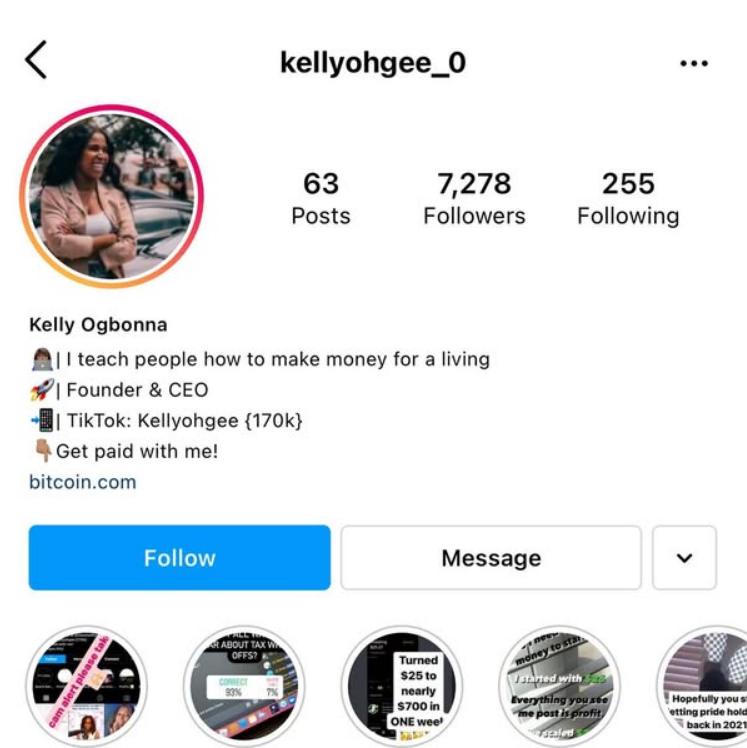
Task: Tap the pointing-down hand emoji
Action: [43, 451]
